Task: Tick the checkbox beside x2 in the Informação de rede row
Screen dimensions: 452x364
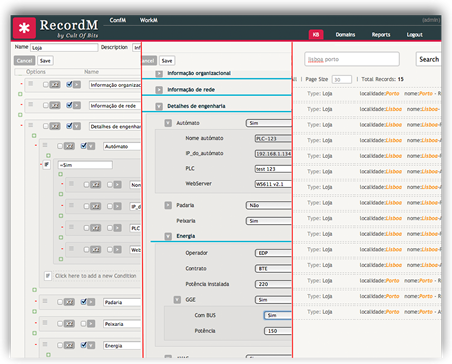Action: pos(46,105)
